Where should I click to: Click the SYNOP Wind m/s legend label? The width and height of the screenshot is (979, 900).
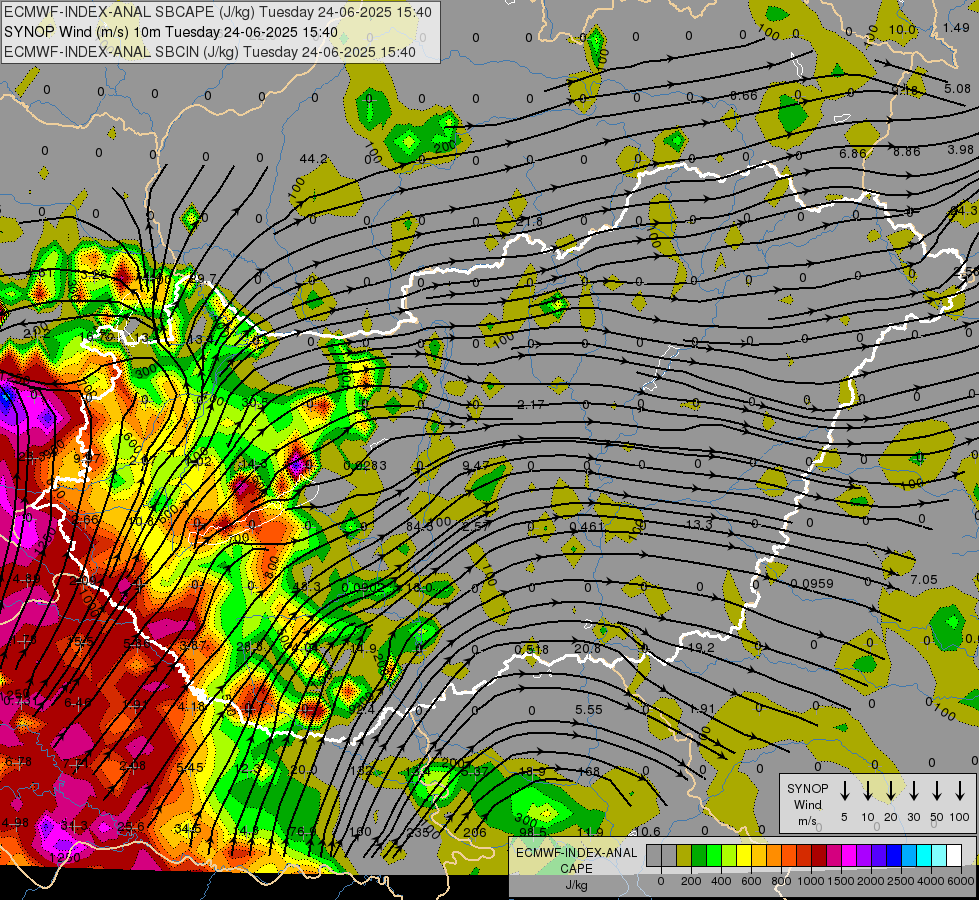807,804
